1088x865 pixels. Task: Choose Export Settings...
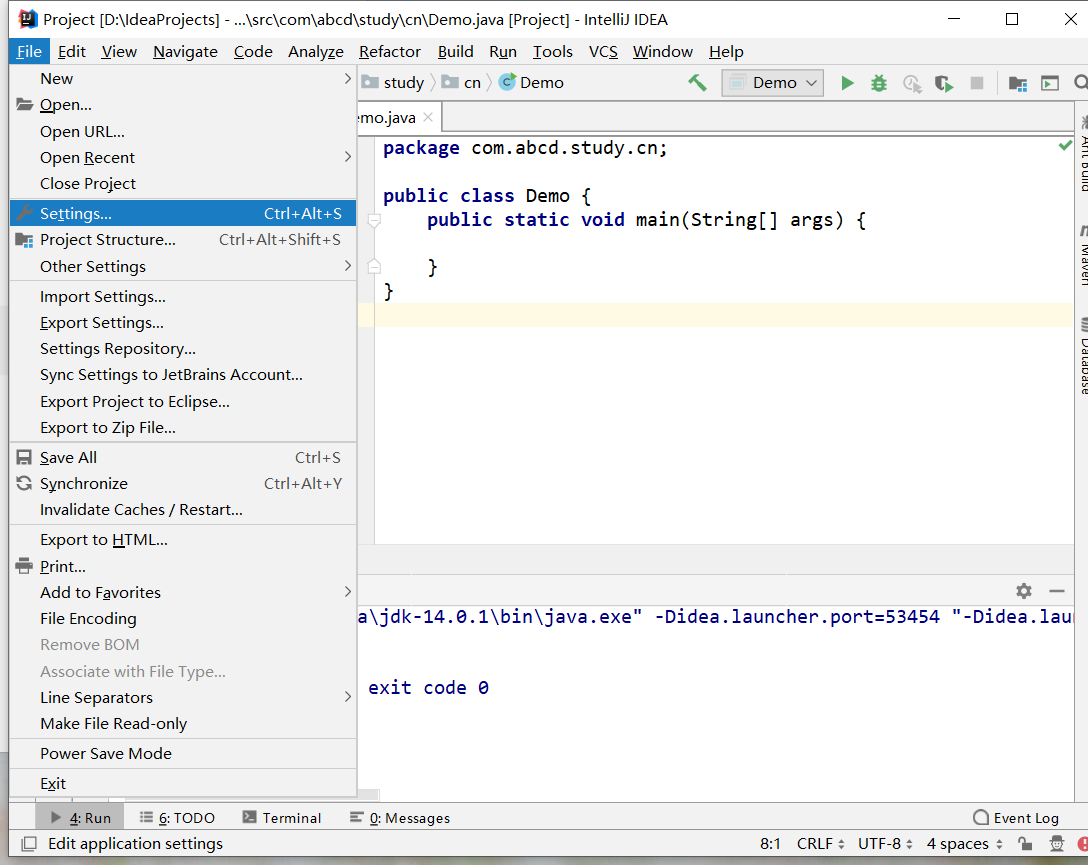pos(183,323)
